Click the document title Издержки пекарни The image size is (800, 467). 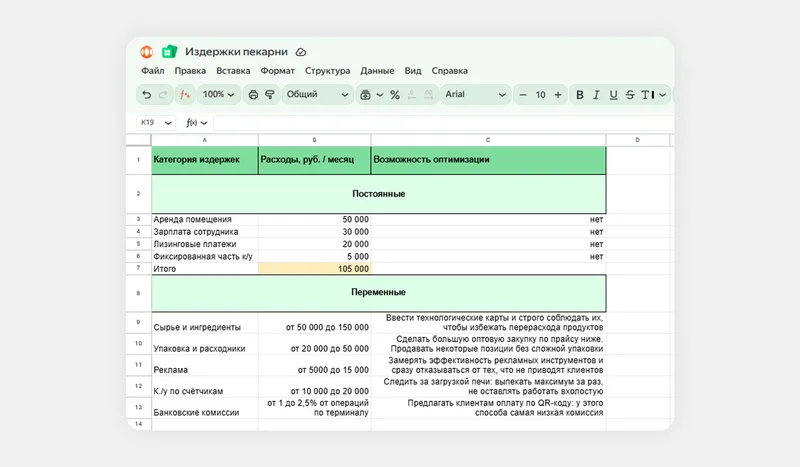click(x=236, y=52)
